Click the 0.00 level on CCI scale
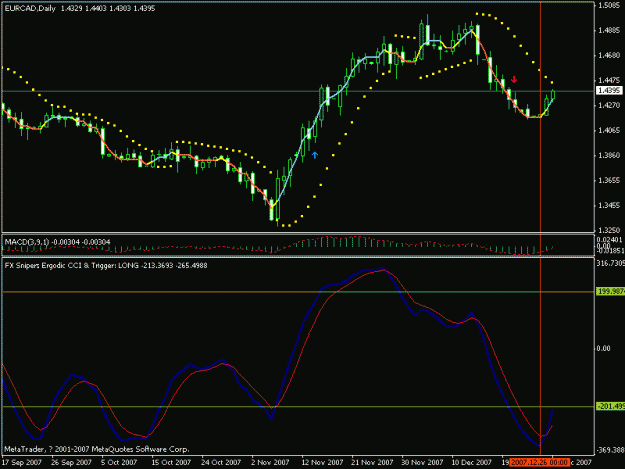Image resolution: width=625 pixels, height=469 pixels. (603, 349)
